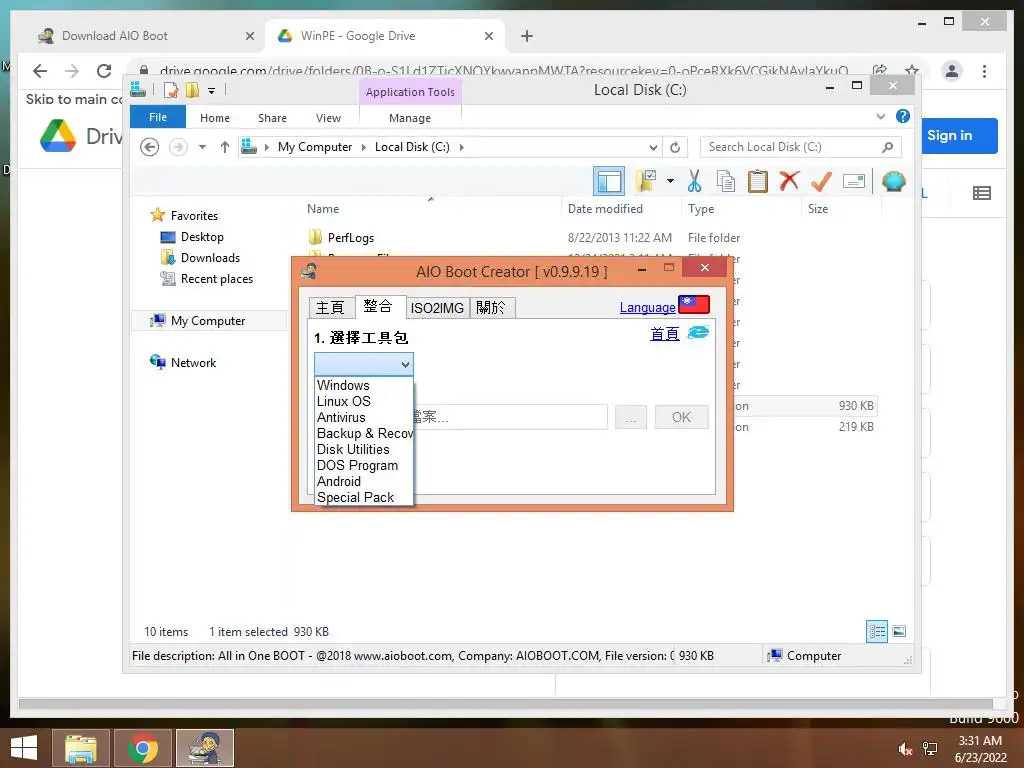This screenshot has width=1024, height=768.
Task: Open File Explorer from the taskbar
Action: click(81, 748)
